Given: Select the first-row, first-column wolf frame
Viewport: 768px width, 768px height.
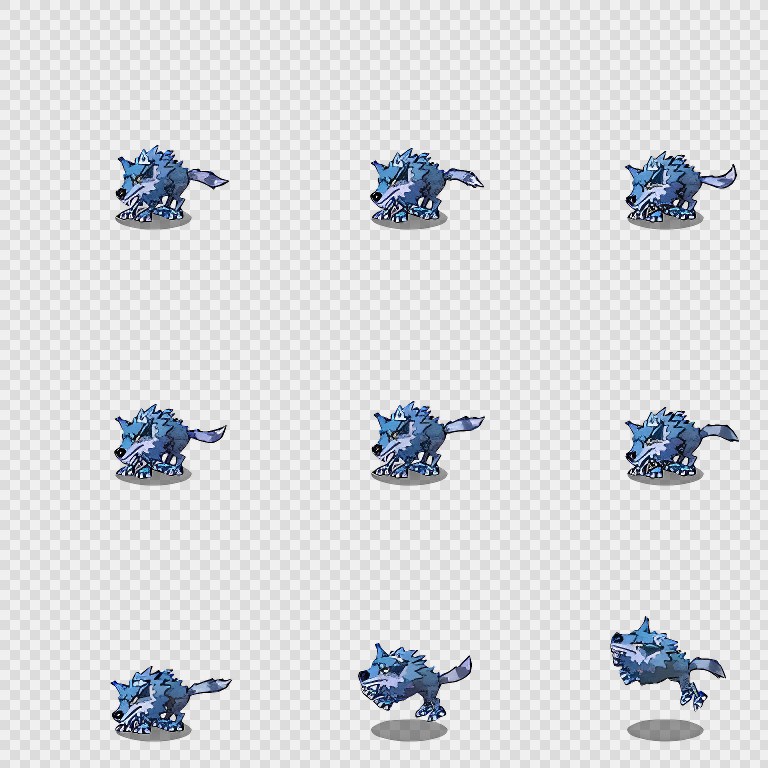Looking at the screenshot, I should [x=172, y=186].
